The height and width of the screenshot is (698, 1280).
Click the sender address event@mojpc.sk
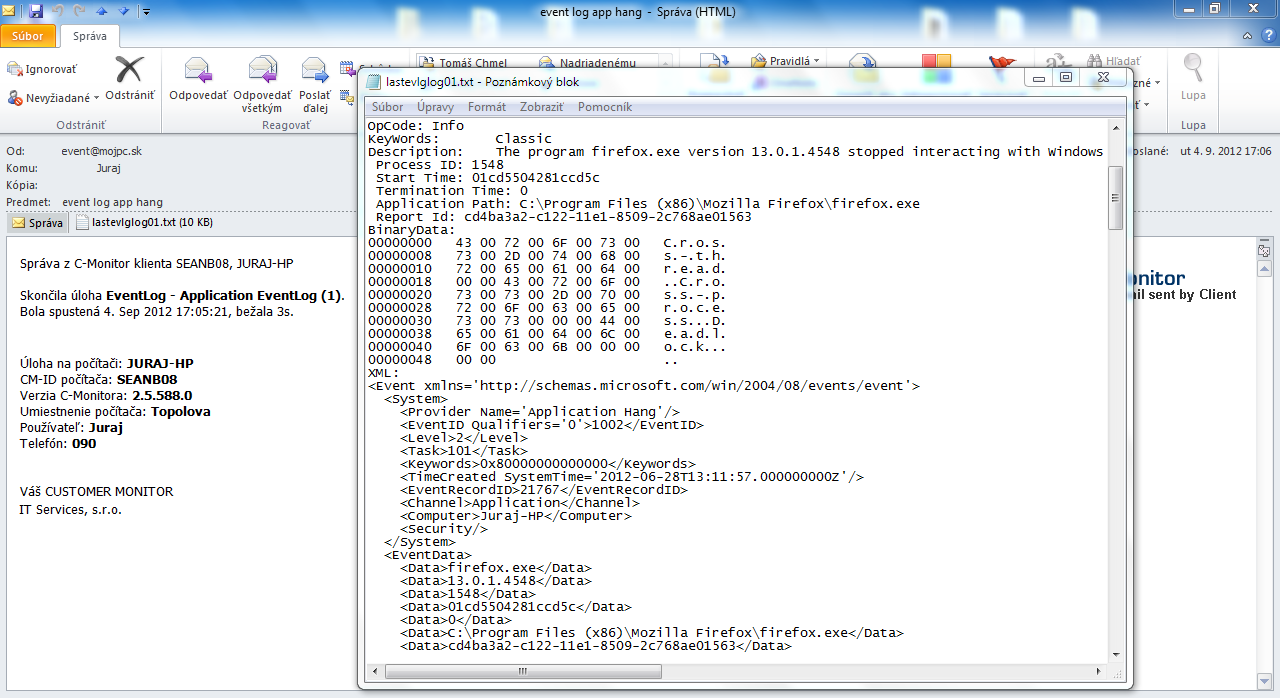[101, 151]
